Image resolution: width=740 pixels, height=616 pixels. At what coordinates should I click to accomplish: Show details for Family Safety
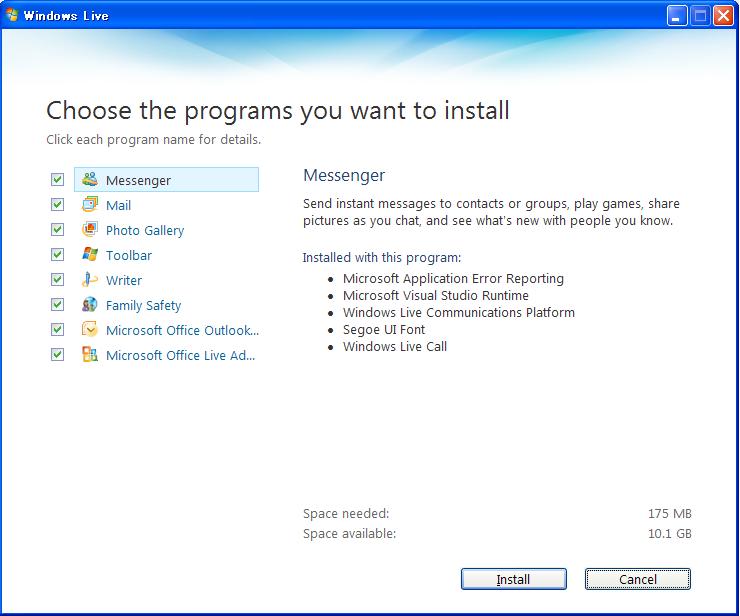coord(143,305)
